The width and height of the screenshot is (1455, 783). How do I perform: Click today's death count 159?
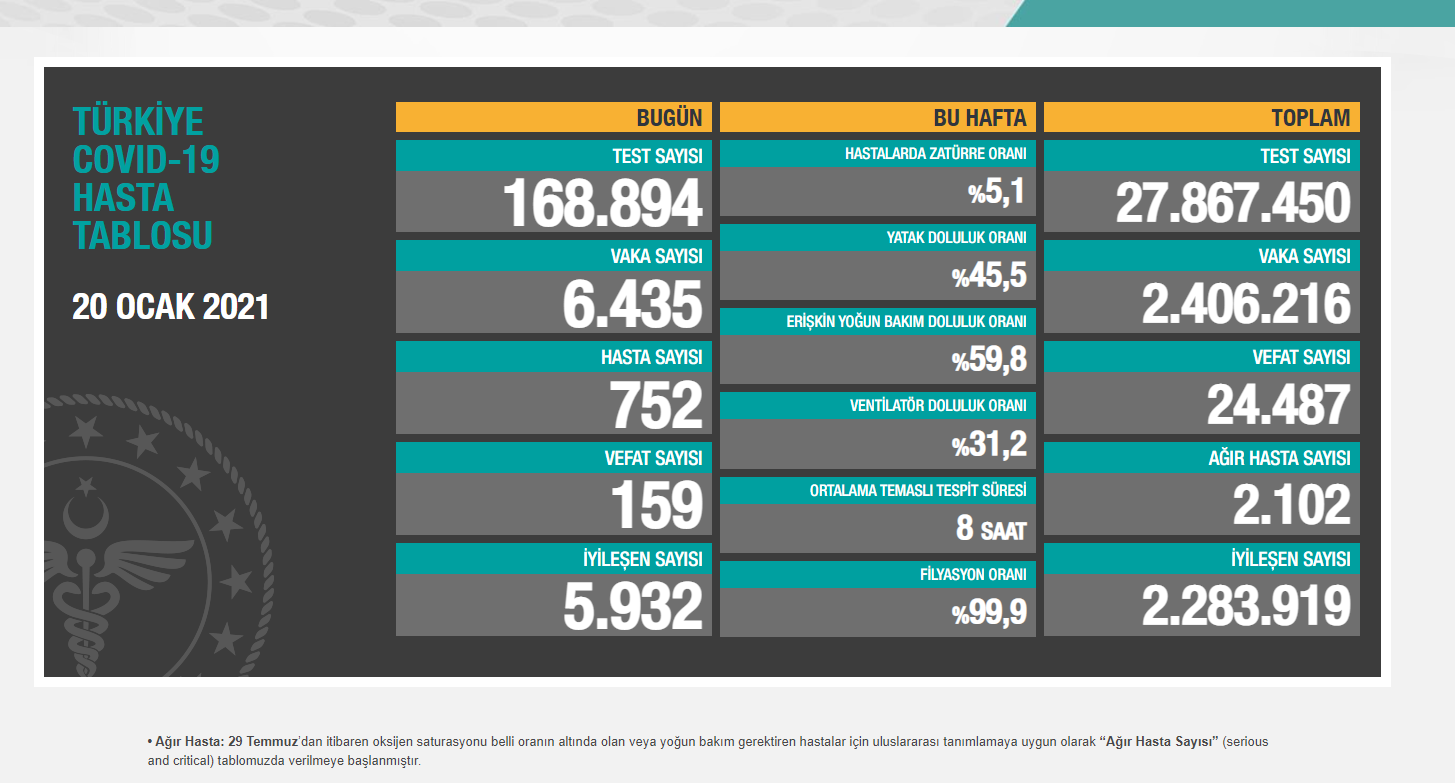(x=658, y=505)
